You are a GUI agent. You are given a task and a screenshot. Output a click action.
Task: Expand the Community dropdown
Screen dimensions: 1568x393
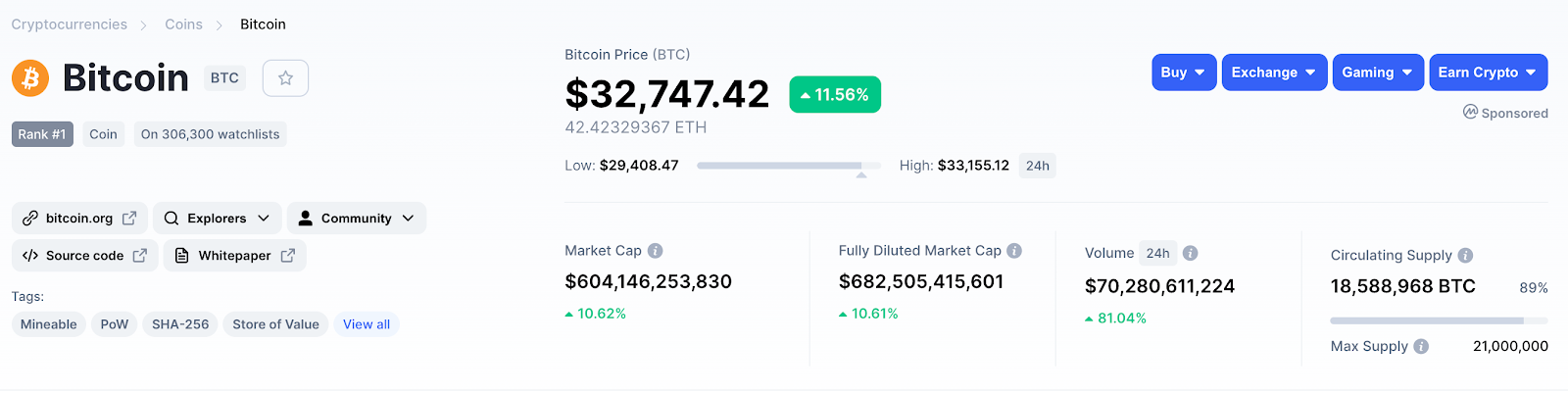coord(356,219)
